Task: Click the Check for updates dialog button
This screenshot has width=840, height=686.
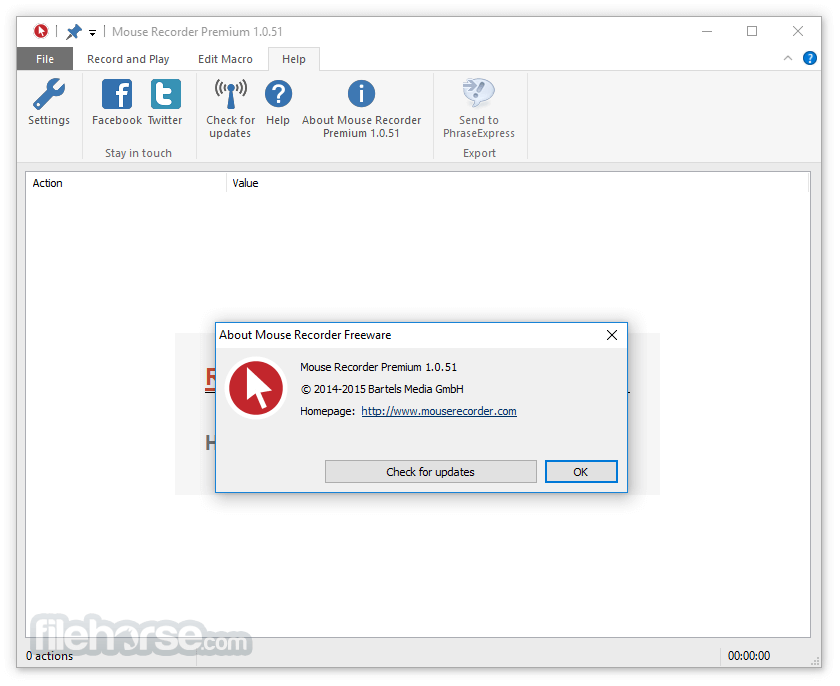Action: 430,472
